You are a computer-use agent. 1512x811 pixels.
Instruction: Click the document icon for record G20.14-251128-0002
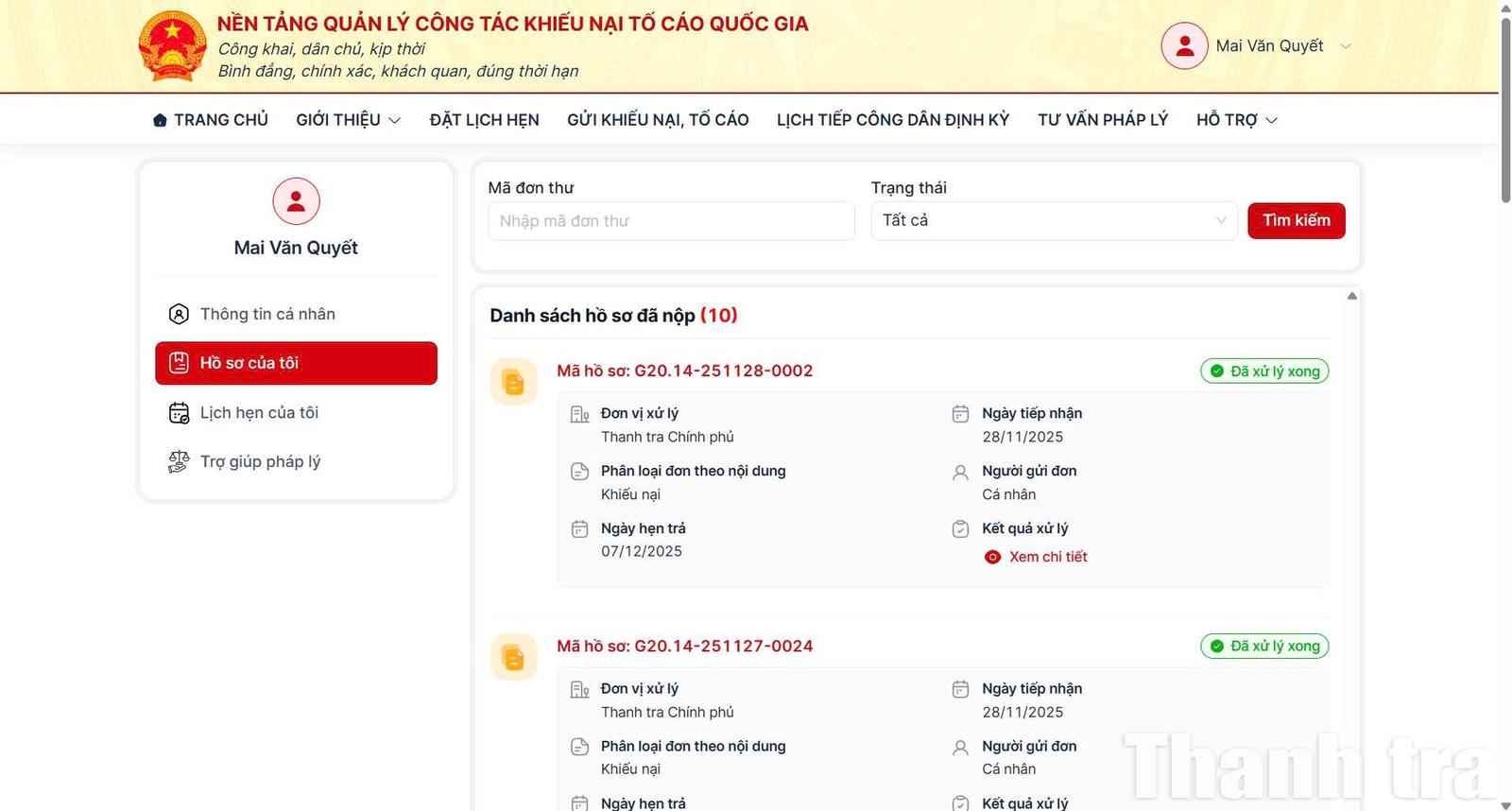513,383
